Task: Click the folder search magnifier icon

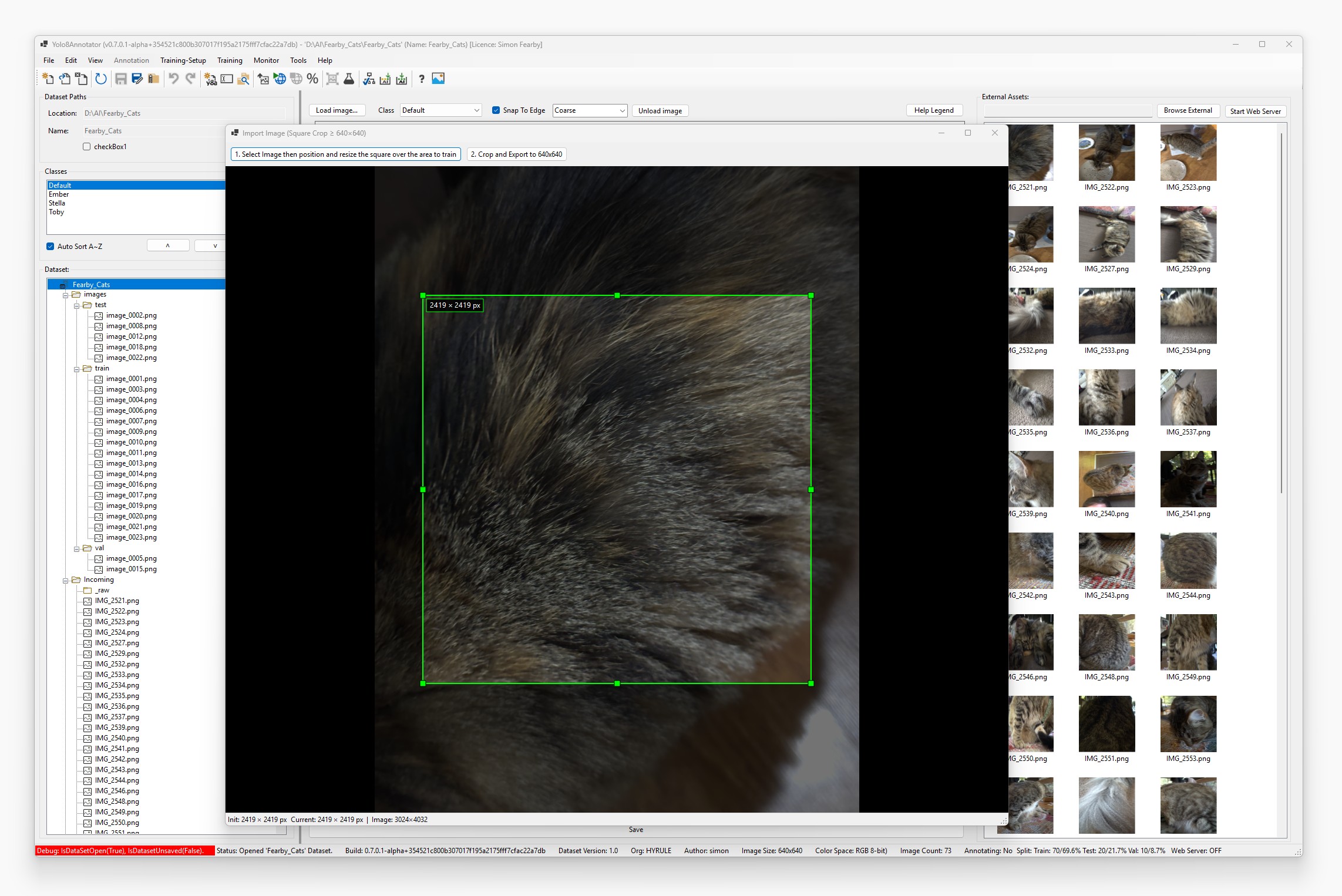Action: (244, 79)
